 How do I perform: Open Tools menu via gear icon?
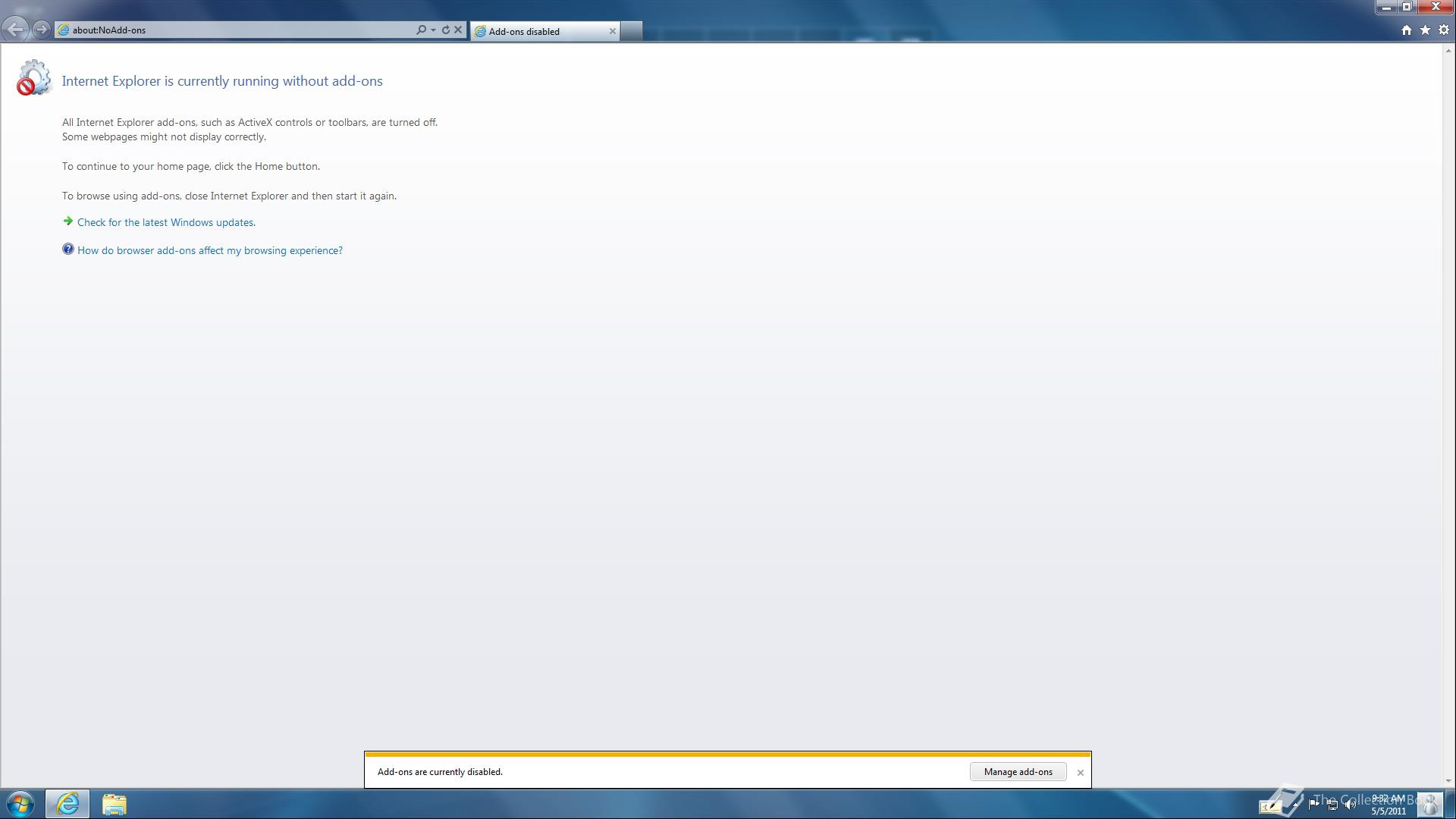pos(1444,30)
